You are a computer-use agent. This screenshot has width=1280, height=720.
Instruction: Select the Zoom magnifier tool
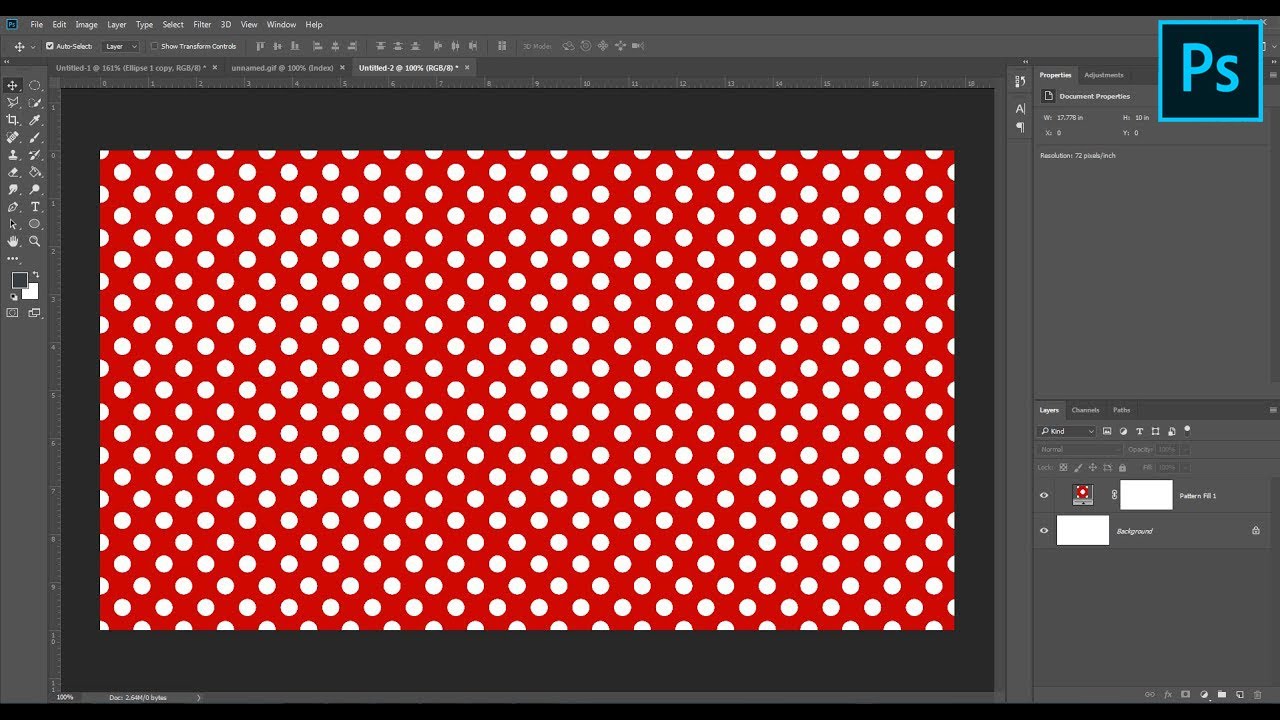pyautogui.click(x=35, y=241)
